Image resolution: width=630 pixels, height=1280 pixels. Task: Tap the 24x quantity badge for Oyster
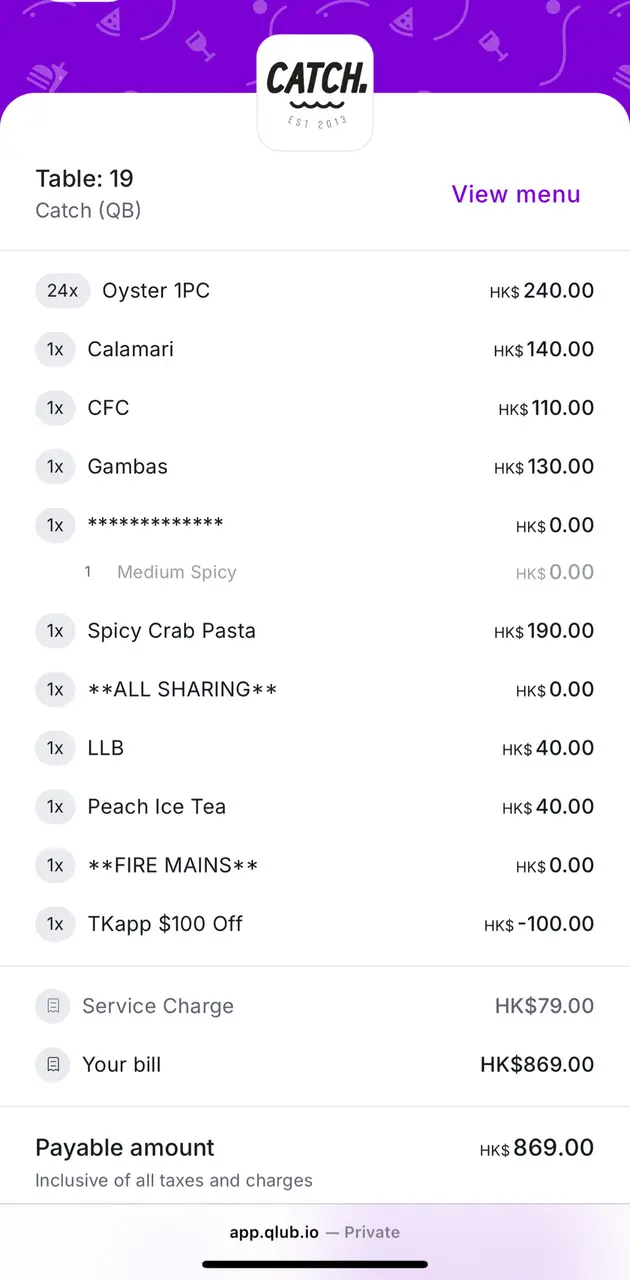[62, 291]
